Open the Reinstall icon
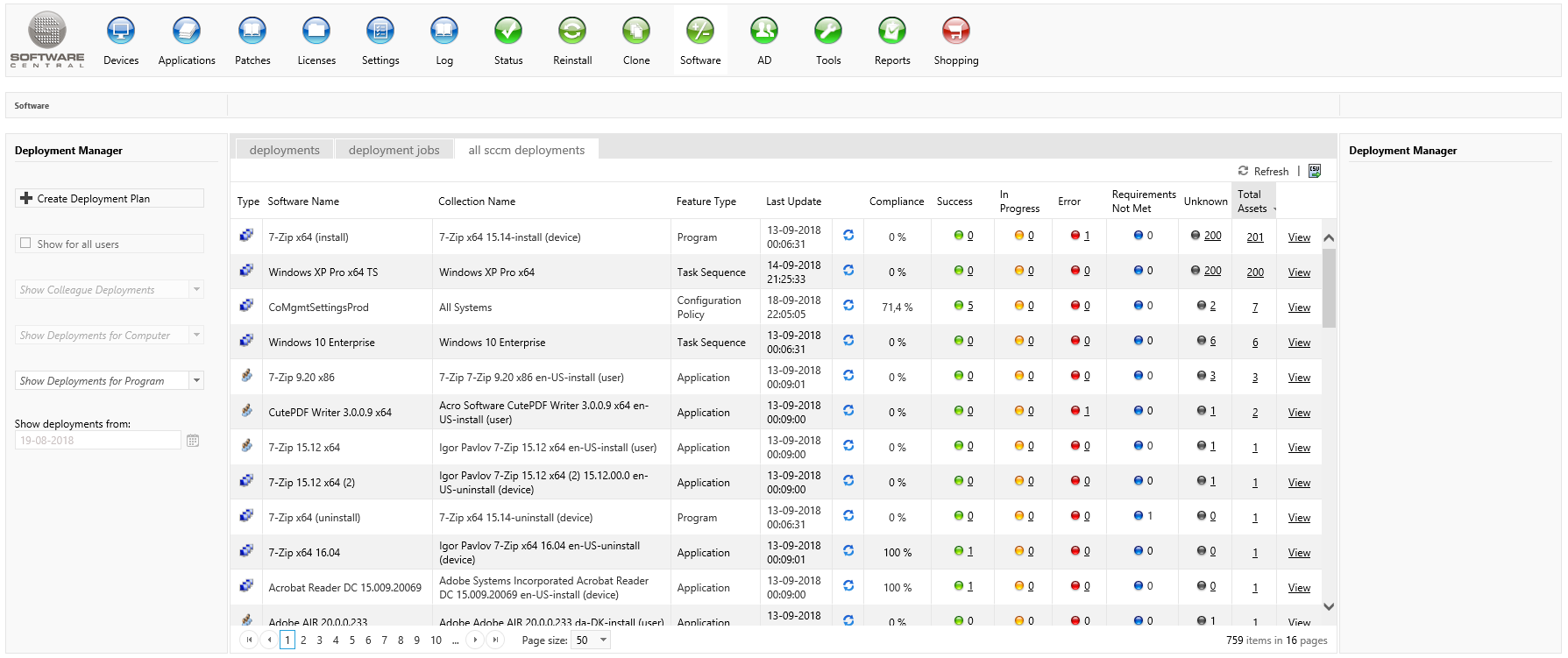Image resolution: width=1568 pixels, height=658 pixels. point(572,32)
